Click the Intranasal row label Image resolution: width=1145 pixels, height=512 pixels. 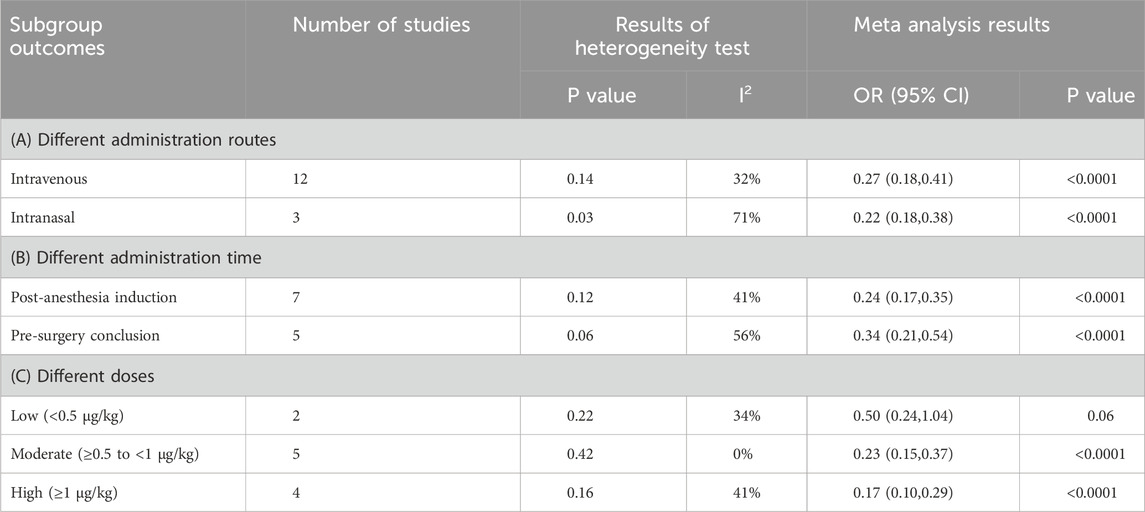46,217
